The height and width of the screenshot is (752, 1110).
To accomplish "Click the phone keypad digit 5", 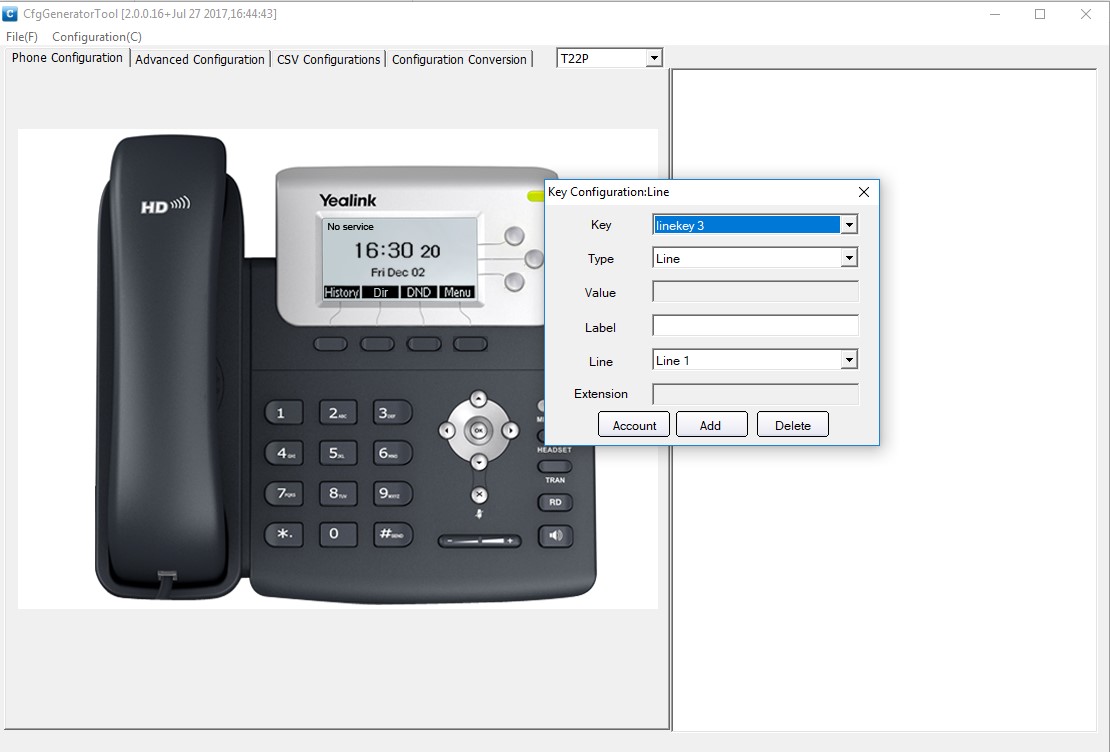I will point(338,453).
